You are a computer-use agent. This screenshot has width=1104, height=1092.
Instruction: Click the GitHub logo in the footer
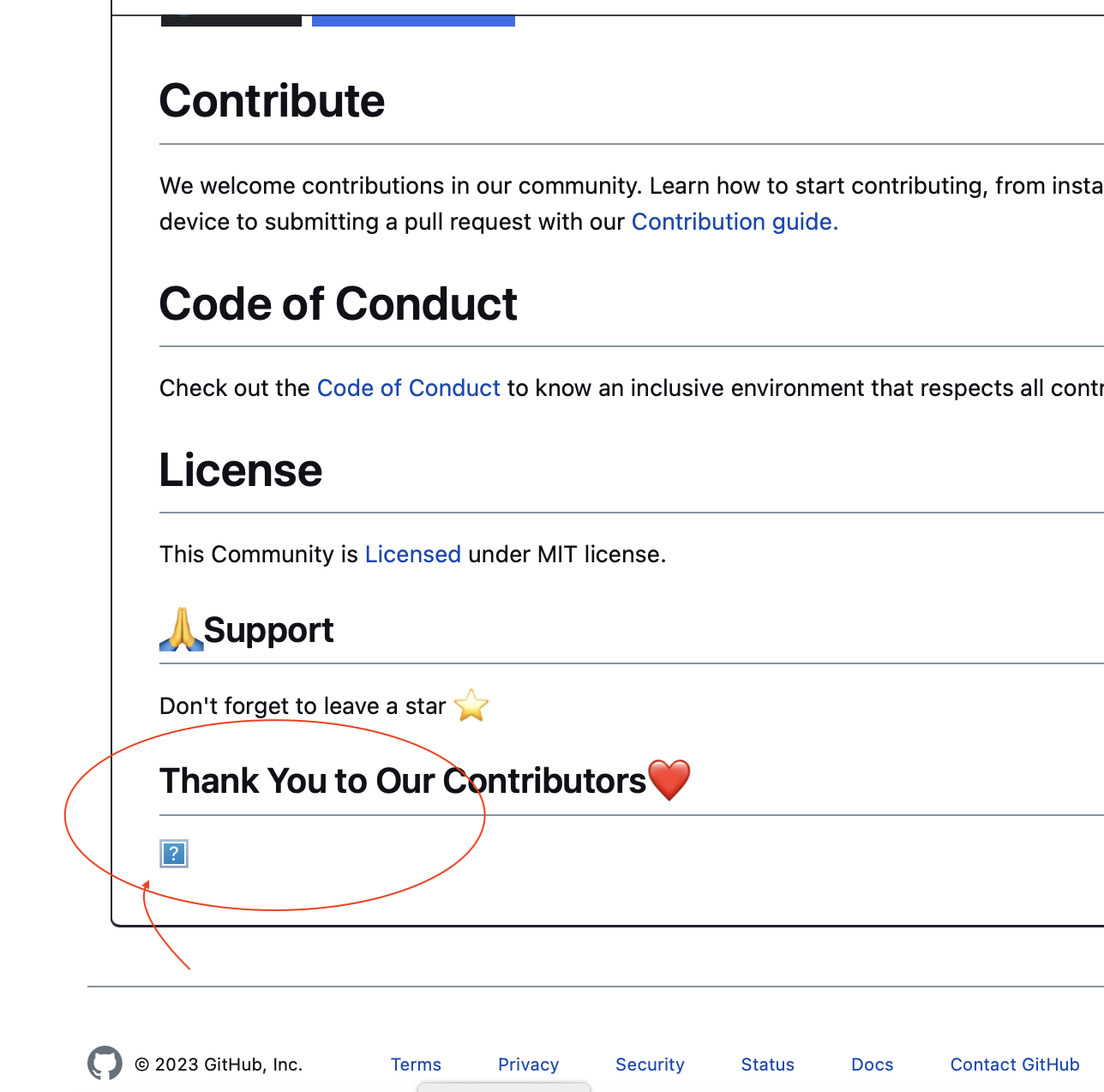pyautogui.click(x=105, y=1063)
